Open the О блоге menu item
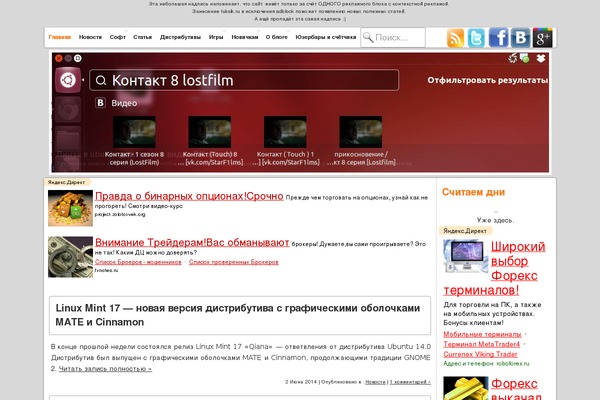This screenshot has height=400, width=600. [x=276, y=37]
